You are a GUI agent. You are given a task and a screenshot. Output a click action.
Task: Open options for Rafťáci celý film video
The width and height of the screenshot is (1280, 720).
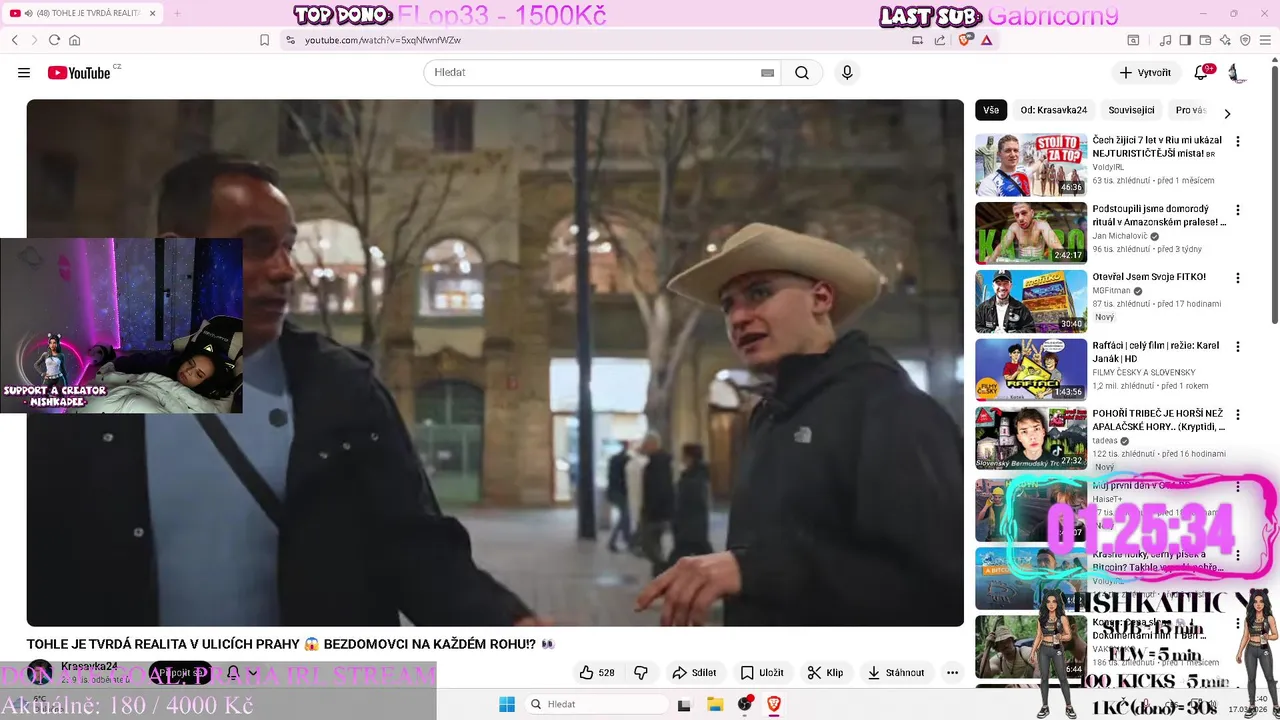pos(1238,347)
